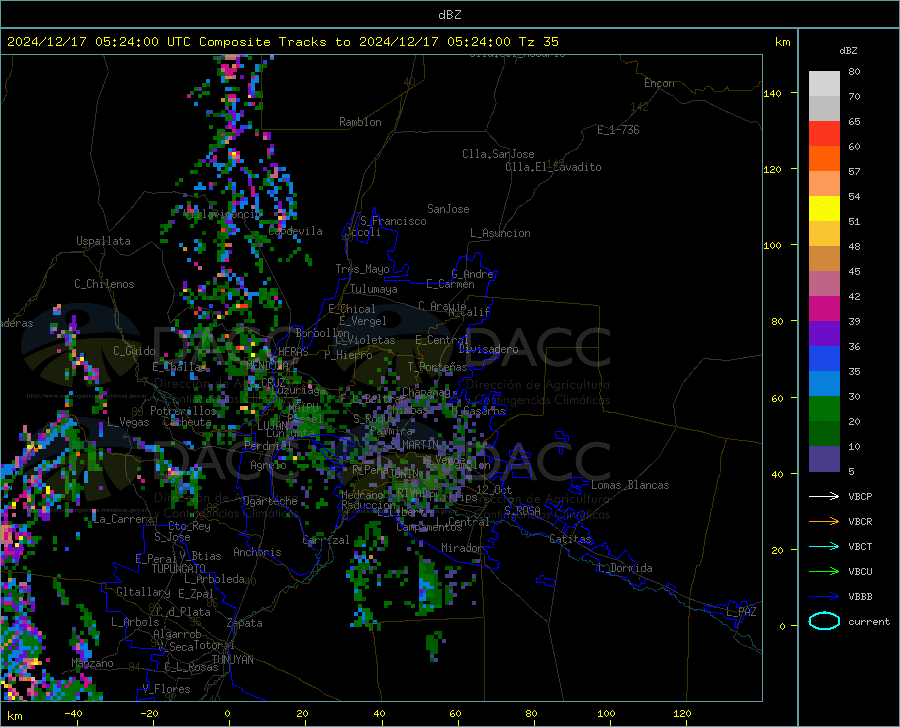900x727 pixels.
Task: Click the L_Asuncion map label
Action: pyautogui.click(x=500, y=234)
